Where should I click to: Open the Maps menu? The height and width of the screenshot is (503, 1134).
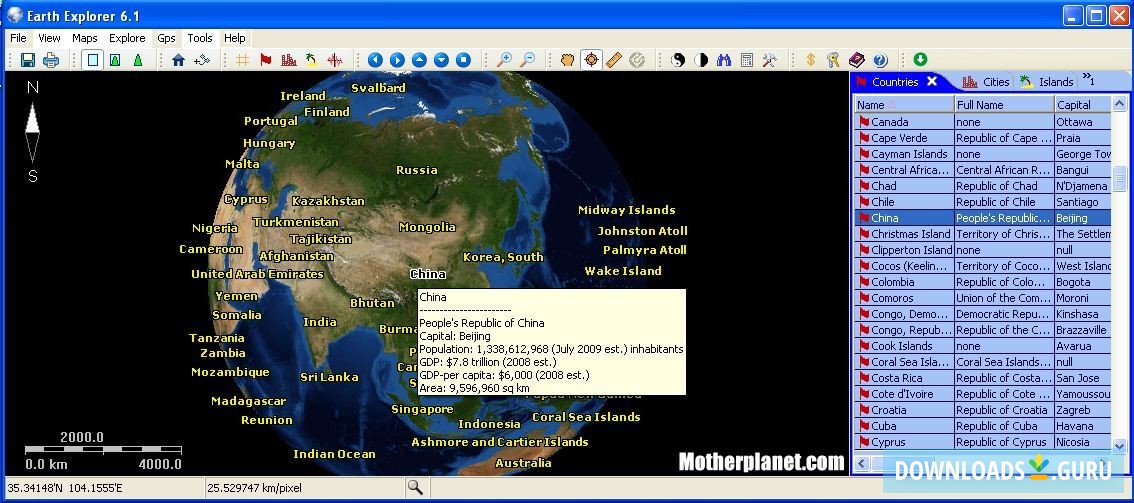pos(85,38)
